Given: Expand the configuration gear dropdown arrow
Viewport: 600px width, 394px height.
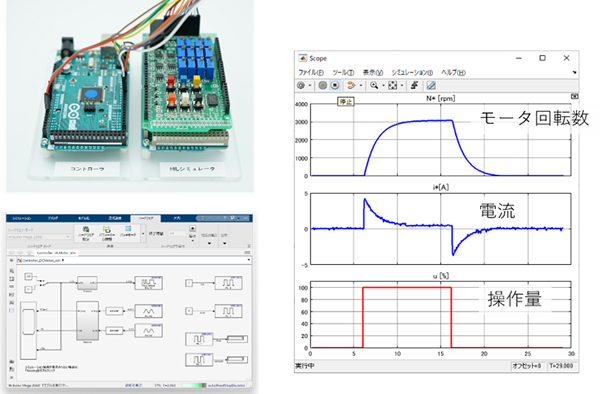Looking at the screenshot, I should [x=310, y=86].
